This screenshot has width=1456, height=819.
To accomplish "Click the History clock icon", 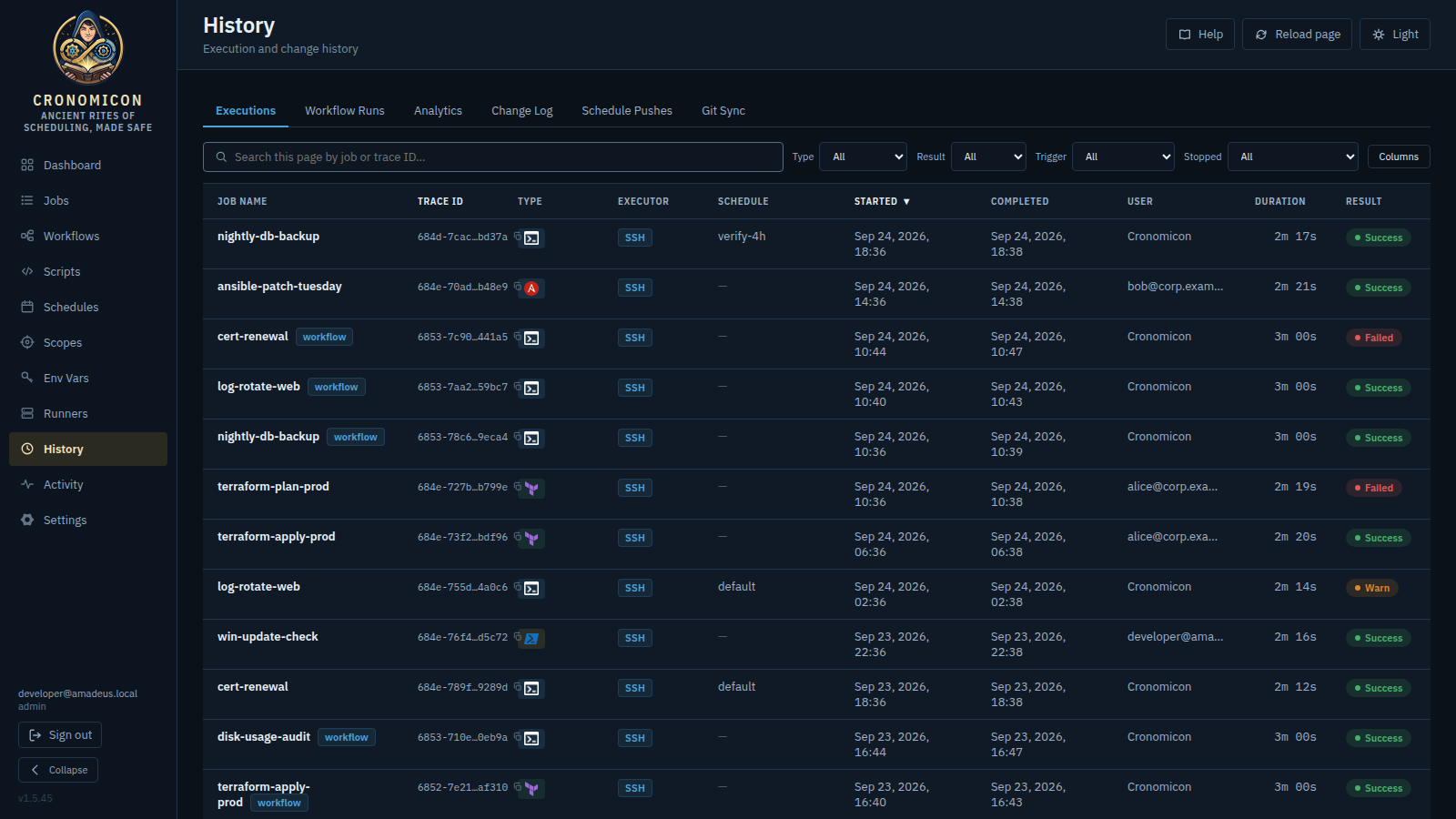I will [27, 449].
